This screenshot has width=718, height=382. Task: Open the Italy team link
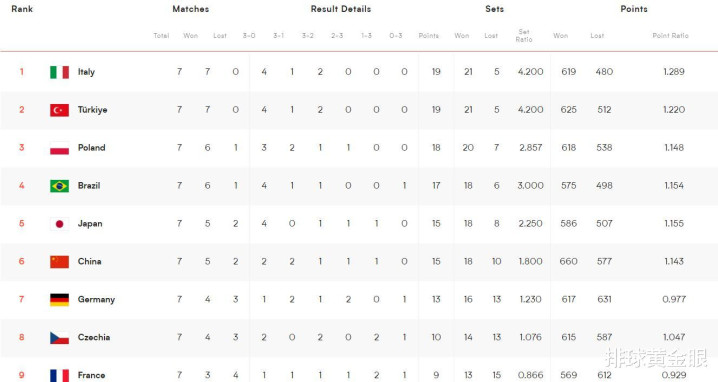coord(86,72)
